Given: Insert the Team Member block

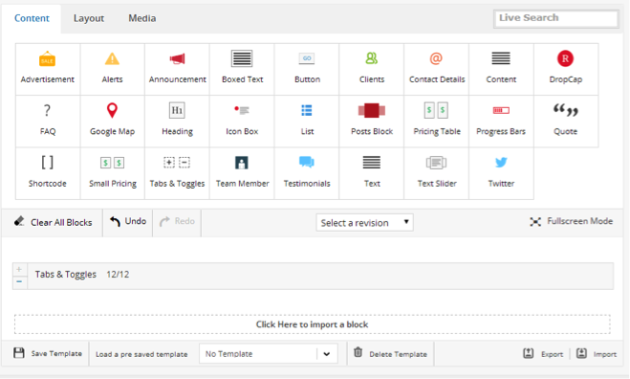Looking at the screenshot, I should click(x=242, y=173).
